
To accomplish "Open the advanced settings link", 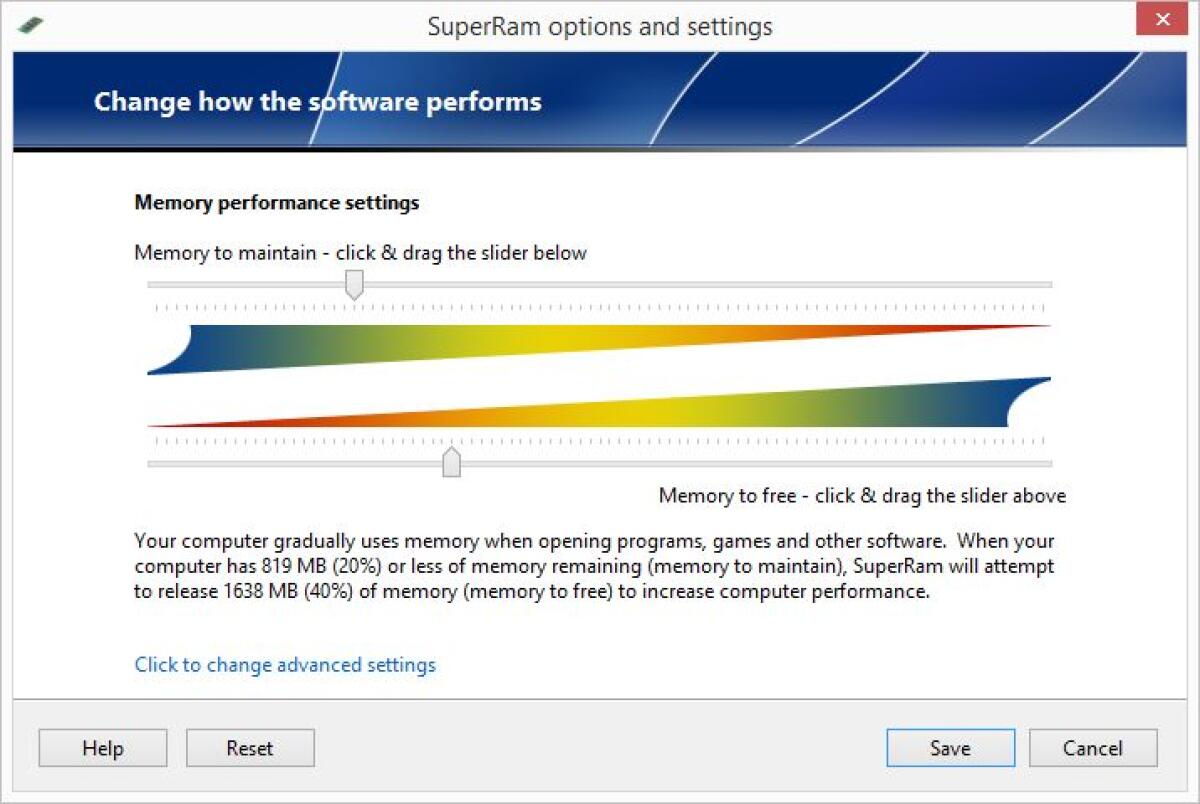I will (284, 664).
